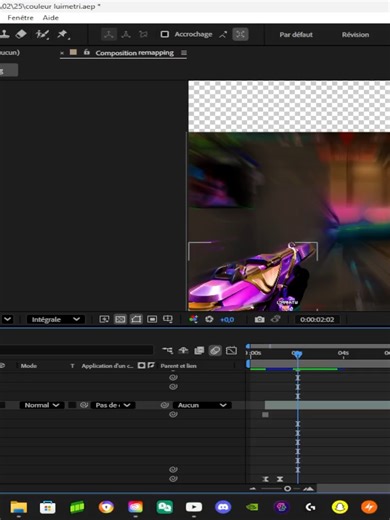Image resolution: width=390 pixels, height=520 pixels.
Task: Toggle motion blur for all layers
Action: pyautogui.click(x=215, y=350)
